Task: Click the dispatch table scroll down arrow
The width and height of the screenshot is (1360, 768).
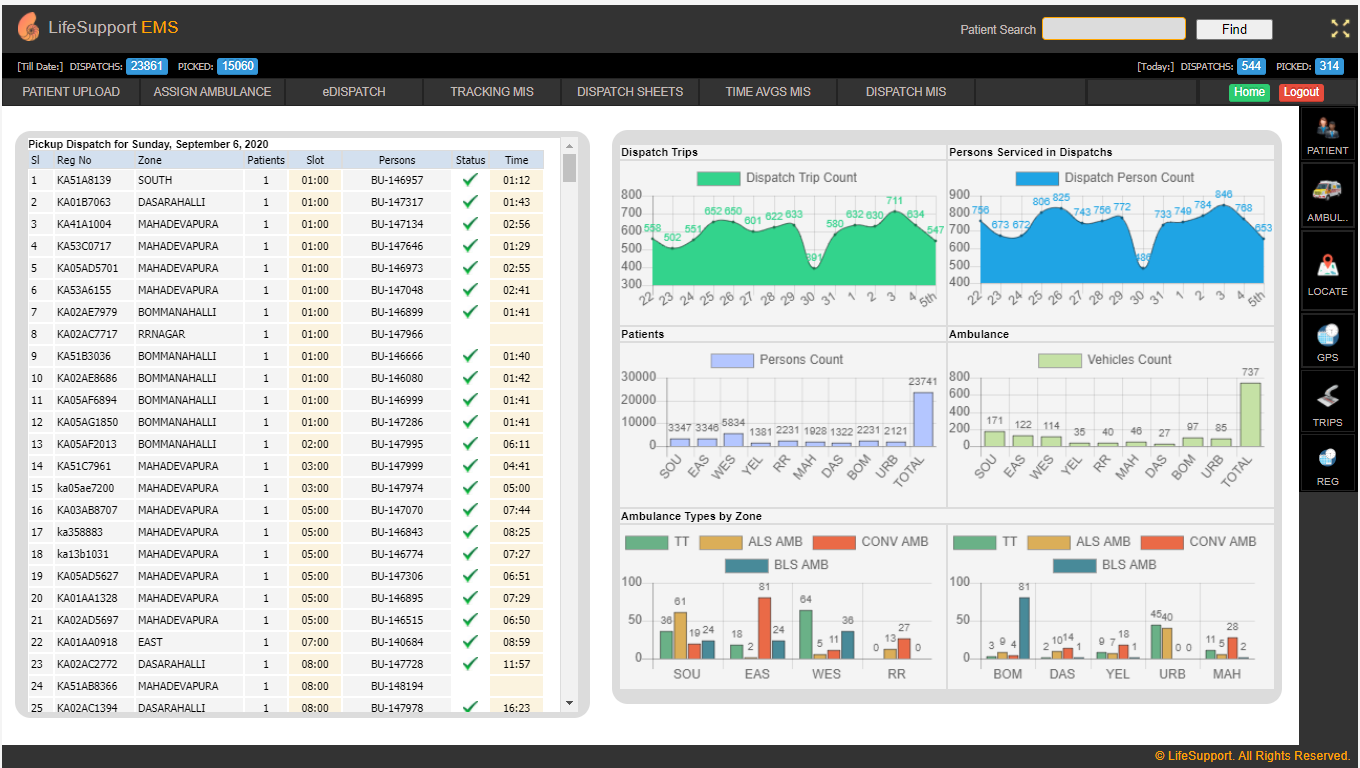Action: [x=570, y=703]
